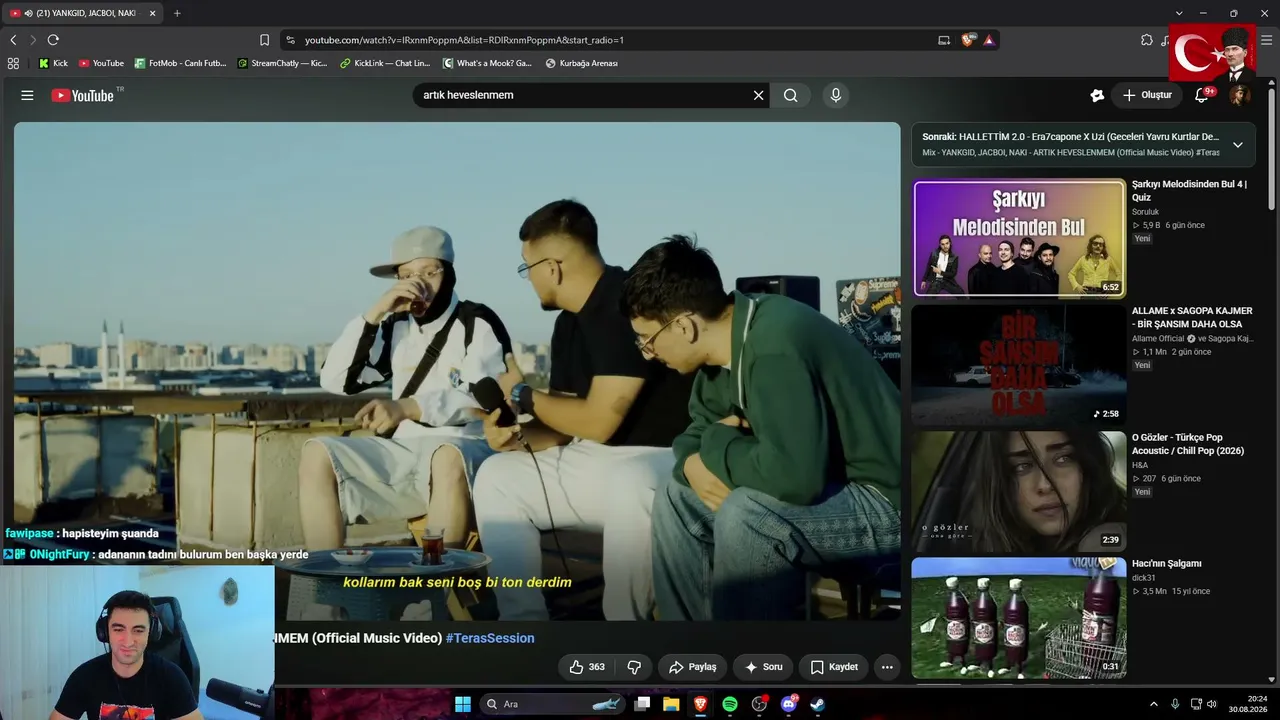Open Steam from the taskbar
The width and height of the screenshot is (1280, 720).
[x=817, y=704]
